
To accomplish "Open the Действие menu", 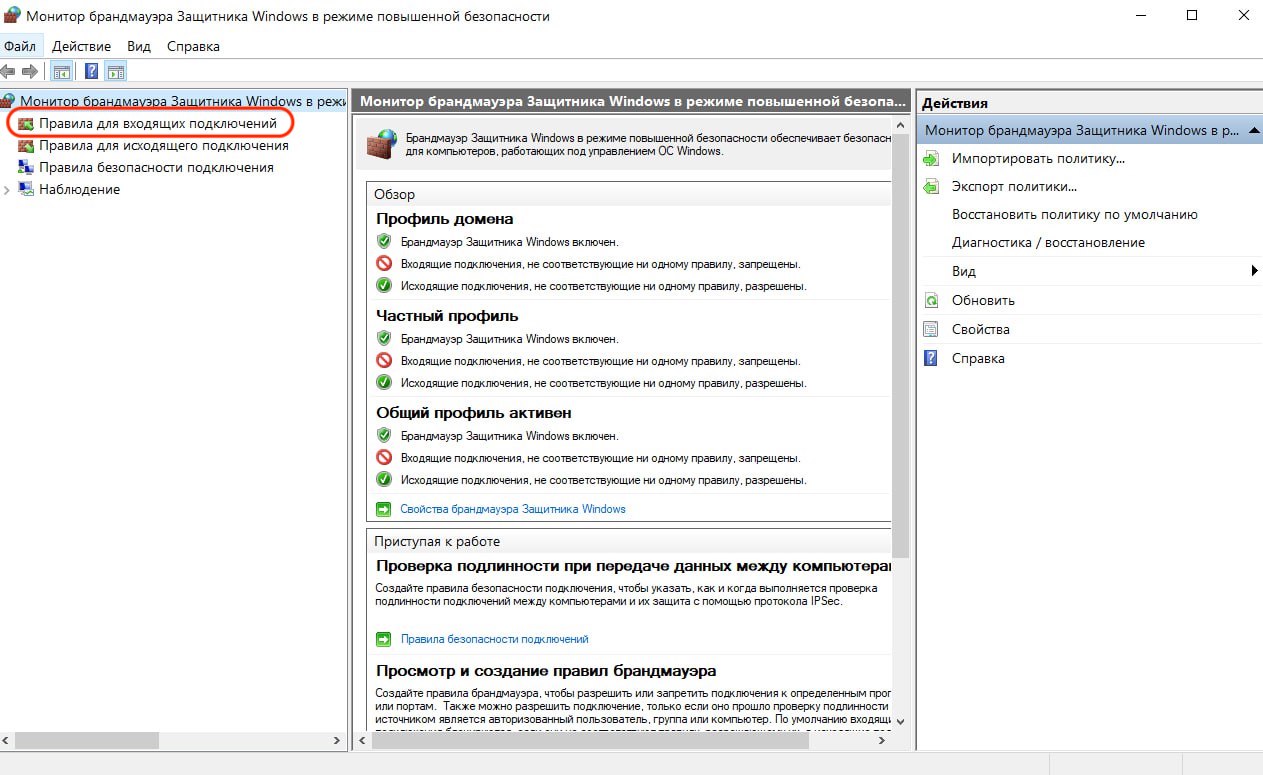I will [x=82, y=46].
